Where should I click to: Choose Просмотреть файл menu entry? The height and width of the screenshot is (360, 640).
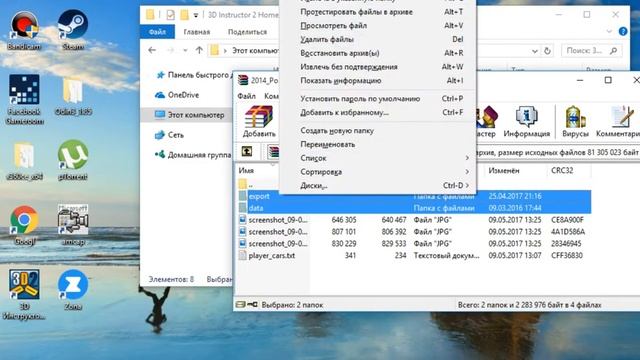point(378,25)
